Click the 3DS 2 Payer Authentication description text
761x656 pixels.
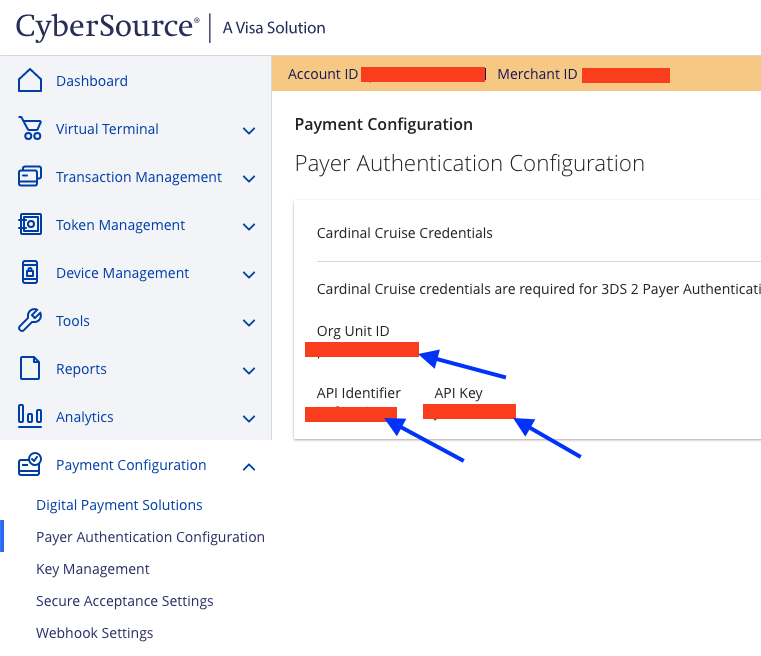[x=539, y=289]
